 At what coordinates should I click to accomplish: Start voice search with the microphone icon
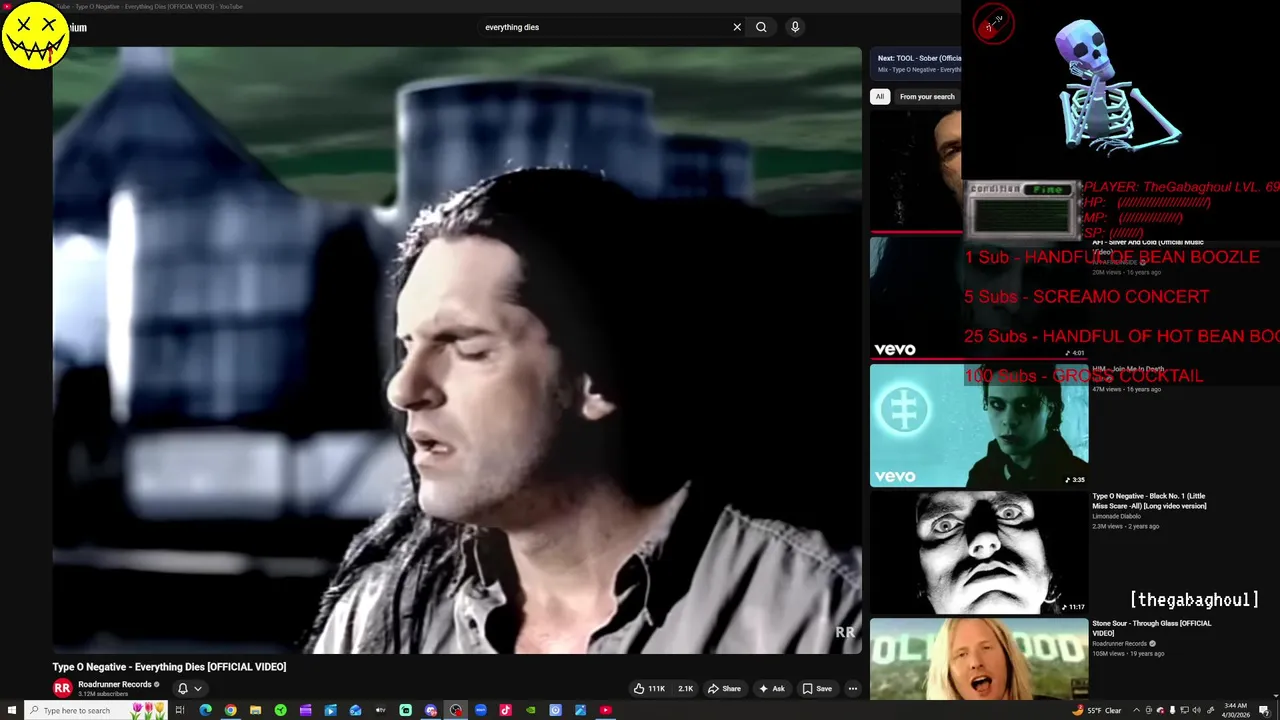click(795, 27)
